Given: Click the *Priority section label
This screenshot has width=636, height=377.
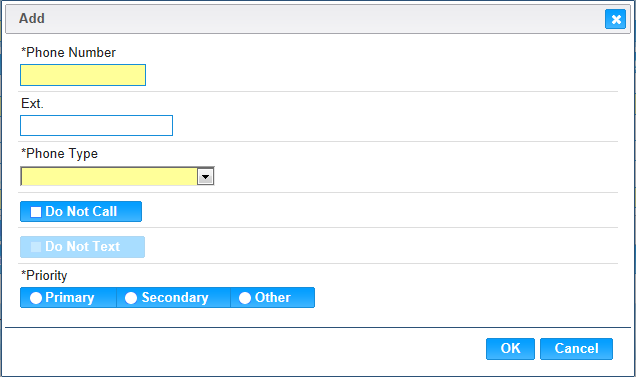Looking at the screenshot, I should (44, 276).
